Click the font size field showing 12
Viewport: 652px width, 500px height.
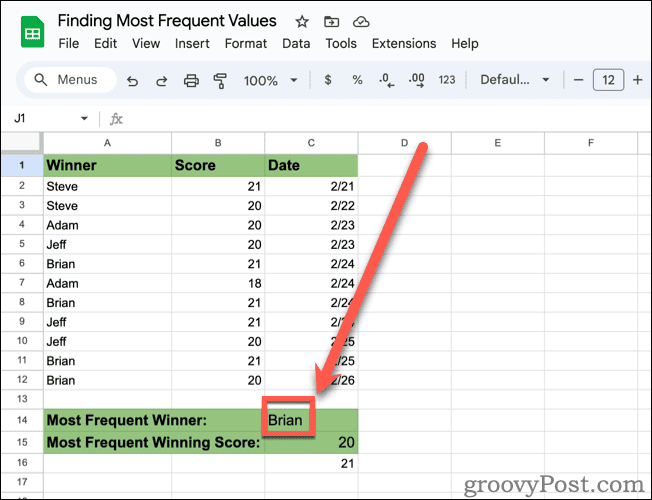point(608,80)
